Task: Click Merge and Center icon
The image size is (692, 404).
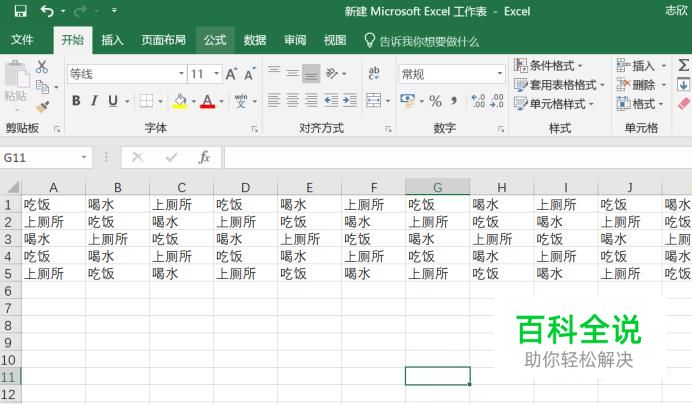Action: point(374,101)
